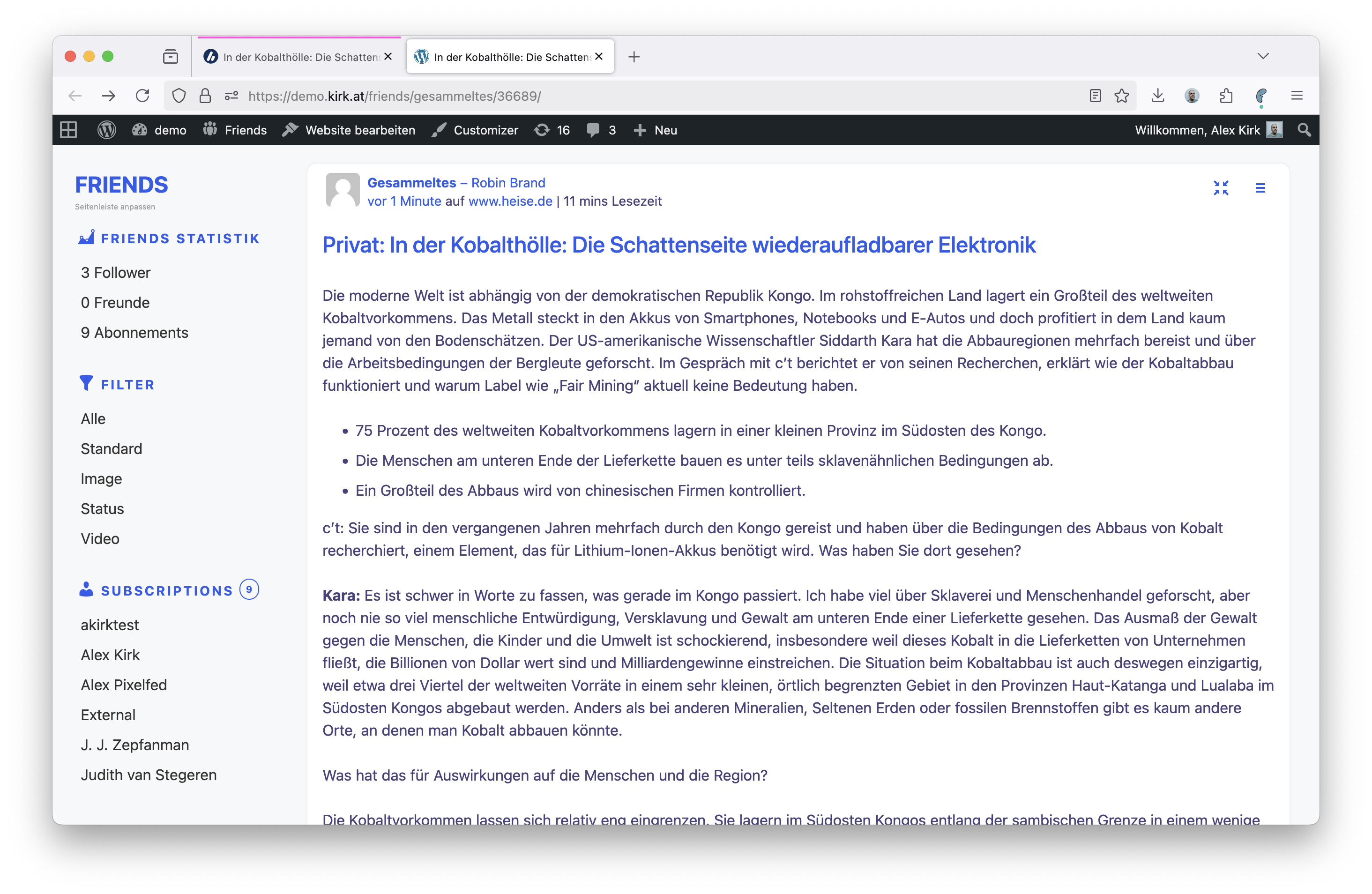This screenshot has width=1372, height=894.
Task: Click the teal extension icon in toolbar
Action: click(x=1261, y=96)
